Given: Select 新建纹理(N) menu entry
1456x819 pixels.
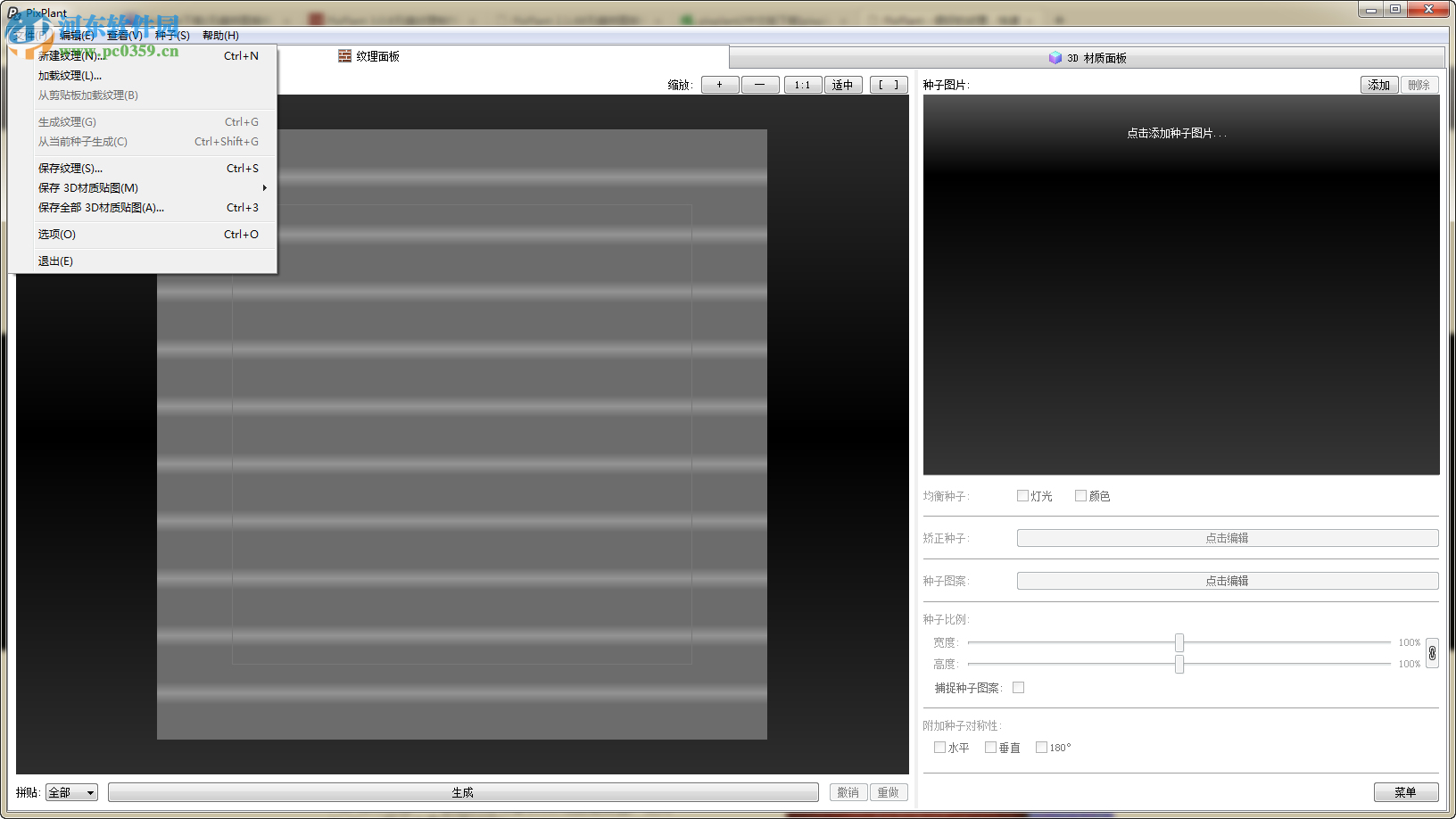Looking at the screenshot, I should [x=143, y=56].
